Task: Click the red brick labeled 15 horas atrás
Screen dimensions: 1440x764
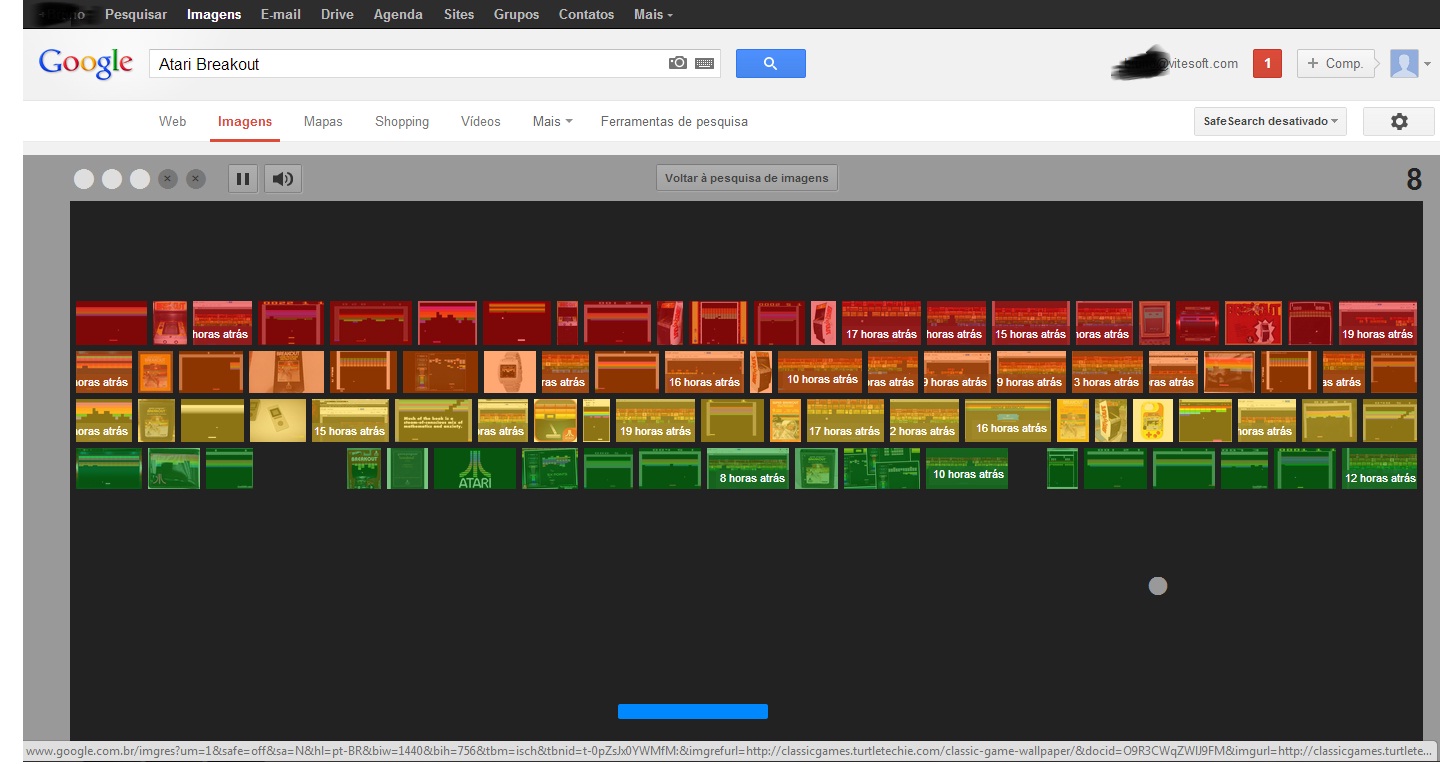Action: click(x=1030, y=323)
